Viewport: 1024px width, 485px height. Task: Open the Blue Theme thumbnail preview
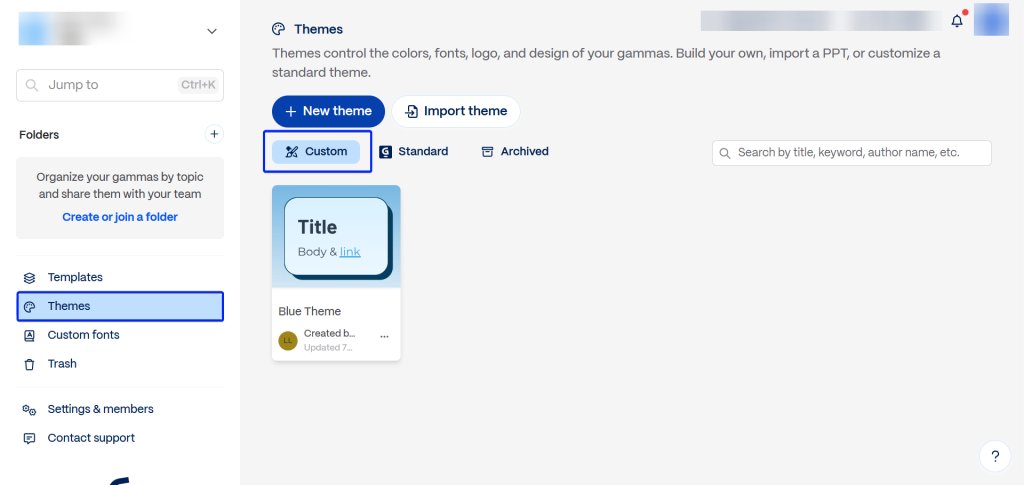click(336, 237)
